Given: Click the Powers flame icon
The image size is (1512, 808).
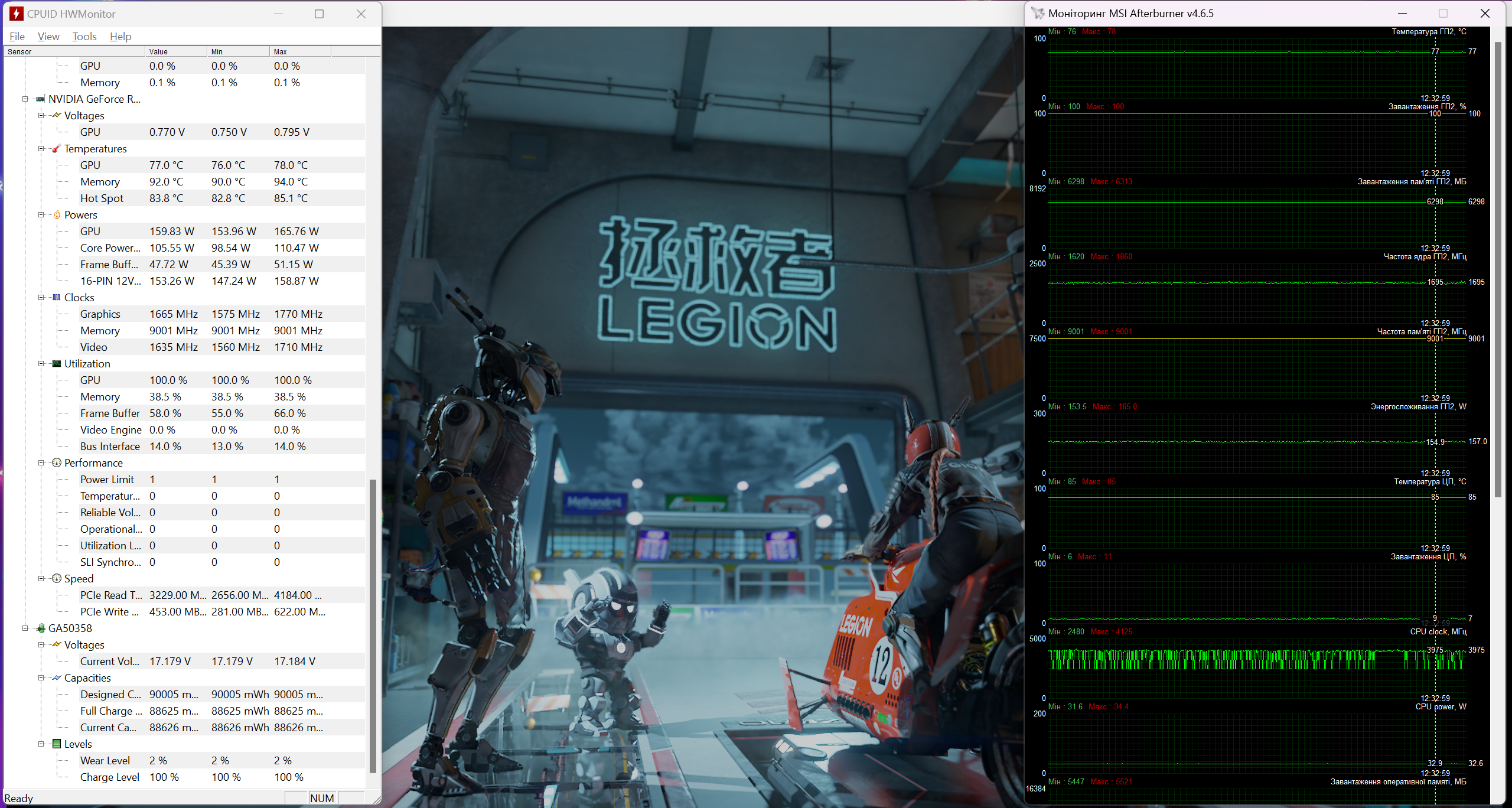Looking at the screenshot, I should click(57, 214).
